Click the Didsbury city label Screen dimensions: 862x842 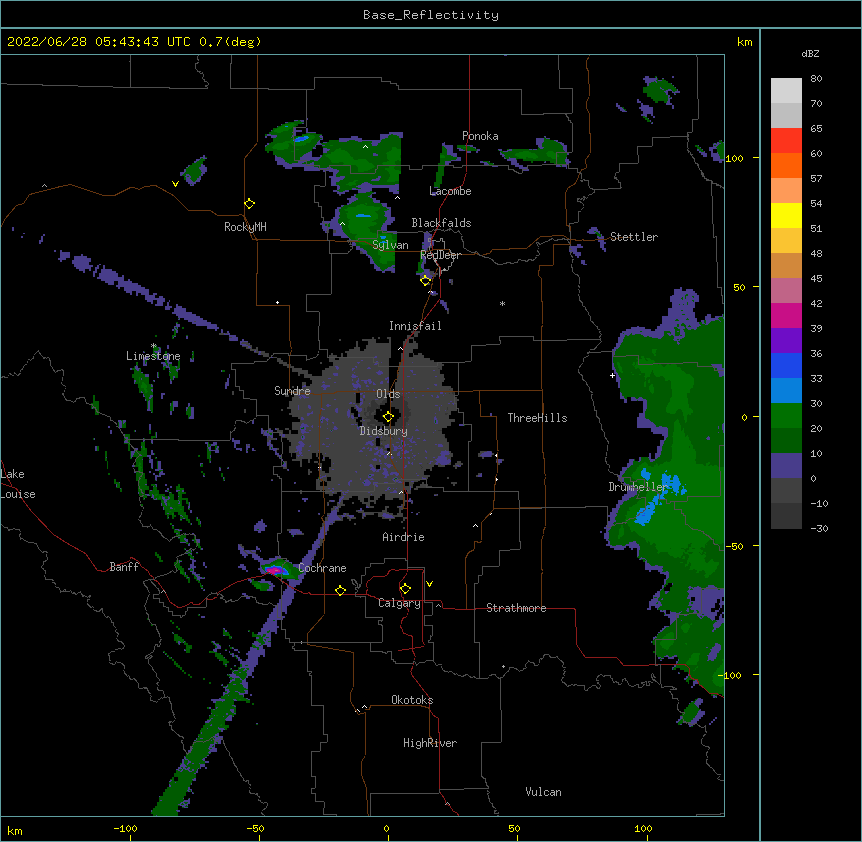pos(384,431)
